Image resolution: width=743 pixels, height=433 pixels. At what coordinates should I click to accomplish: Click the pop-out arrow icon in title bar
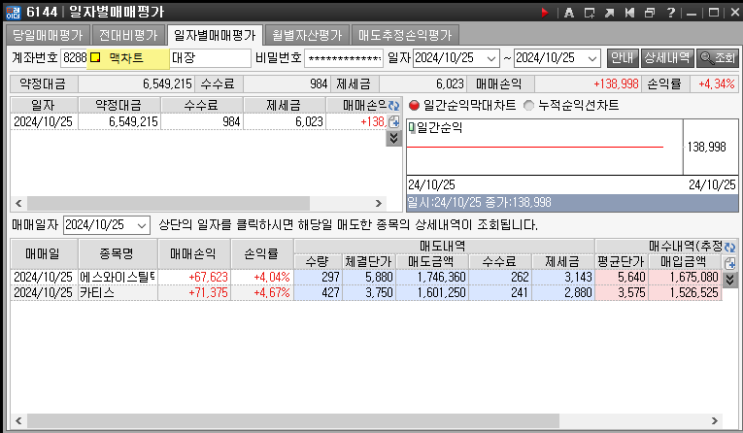(609, 13)
